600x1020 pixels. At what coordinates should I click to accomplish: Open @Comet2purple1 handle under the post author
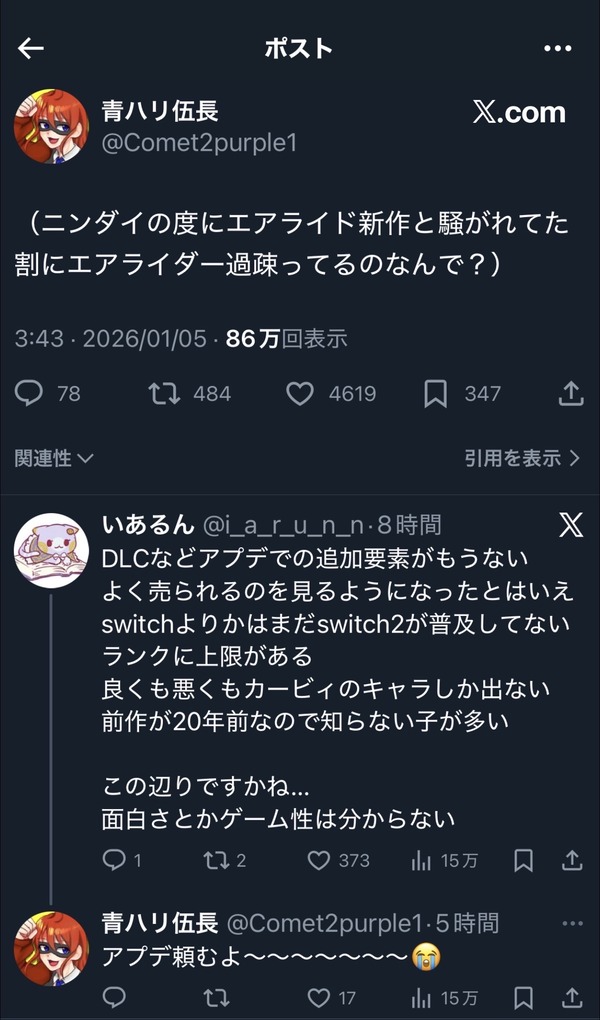point(200,143)
